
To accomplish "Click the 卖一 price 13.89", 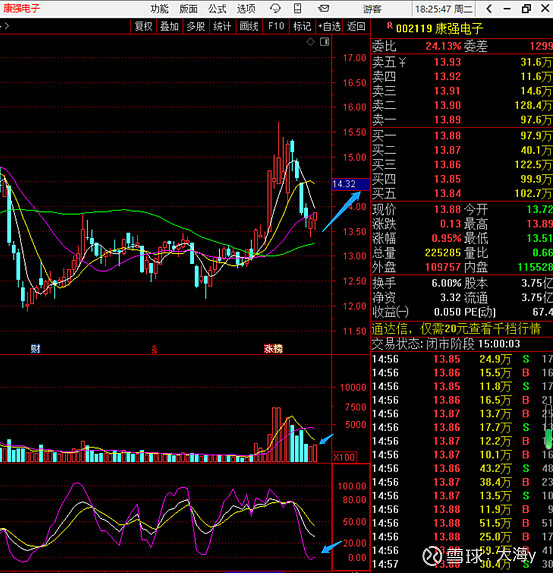I will [447, 120].
